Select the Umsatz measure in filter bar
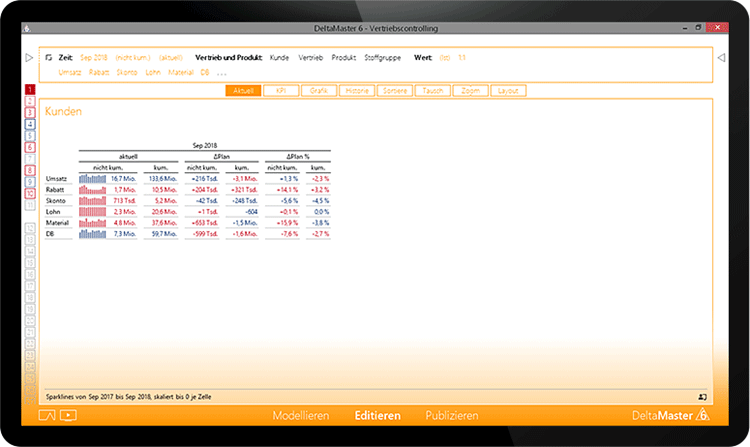The image size is (750, 447). 70,72
